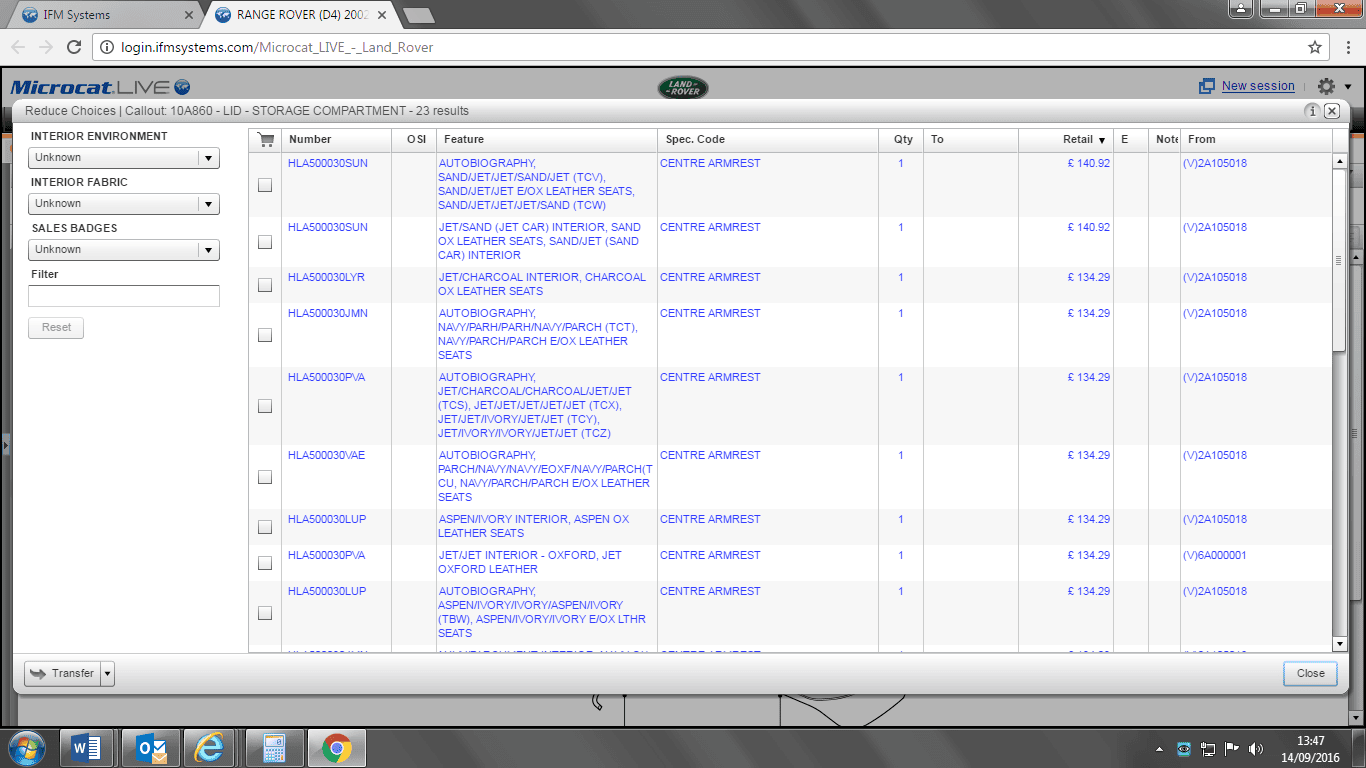Open the Sales Badges dropdown
This screenshot has width=1366, height=768.
tap(124, 250)
